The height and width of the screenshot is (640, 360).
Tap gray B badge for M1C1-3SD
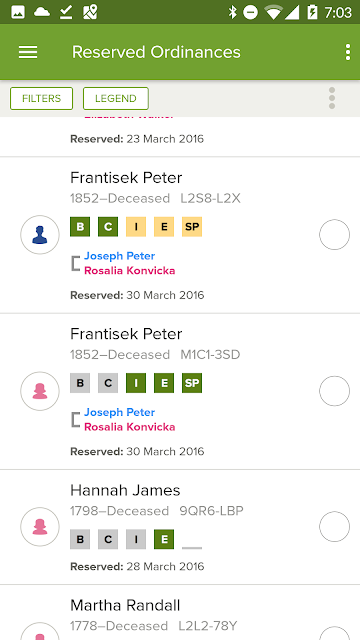point(80,383)
